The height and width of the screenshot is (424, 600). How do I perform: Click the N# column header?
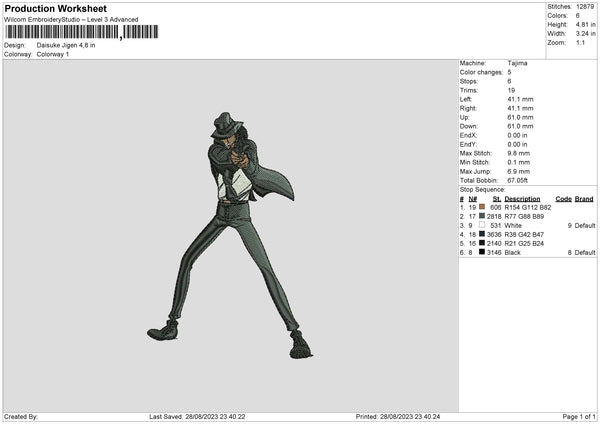click(473, 199)
